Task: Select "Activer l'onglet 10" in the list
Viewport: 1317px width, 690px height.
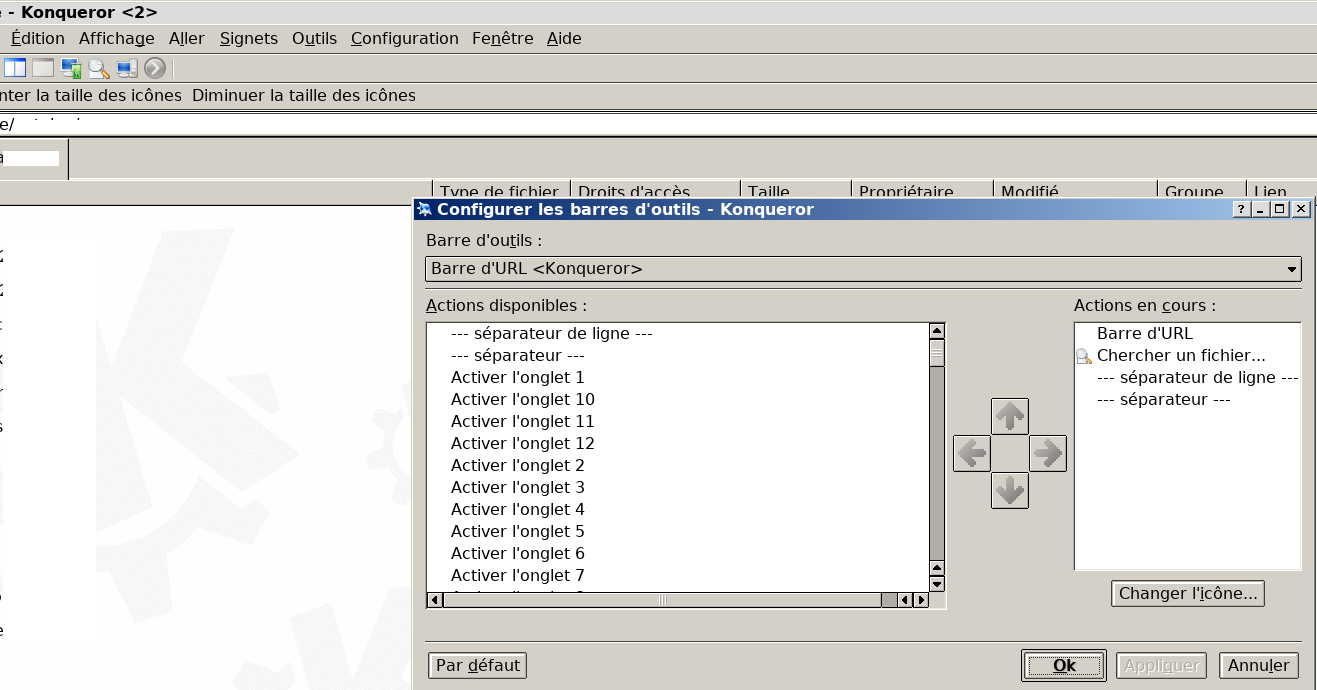Action: pyautogui.click(x=523, y=399)
